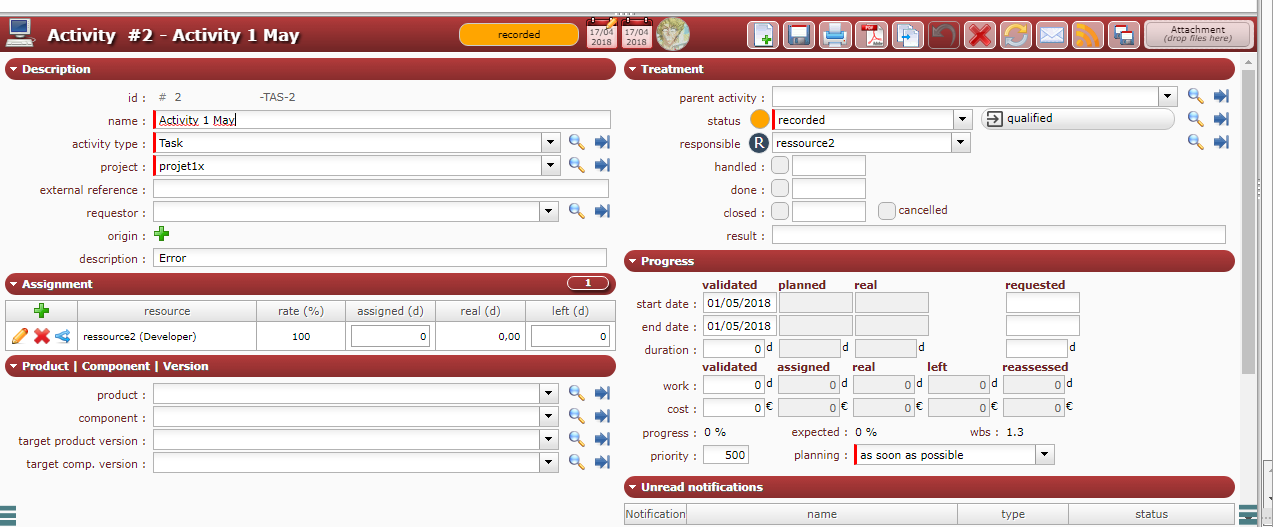Click the new item icon in toolbar
Screen dimensions: 1273x527
[x=763, y=35]
